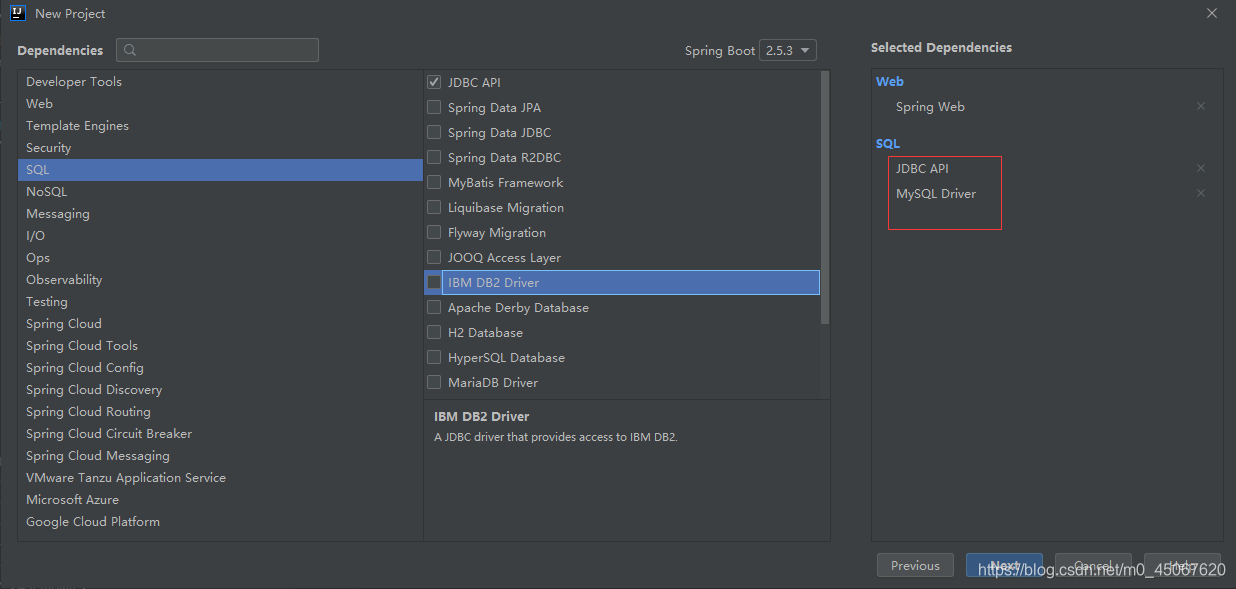The width and height of the screenshot is (1236, 589).
Task: Click the Next button
Action: [1004, 566]
